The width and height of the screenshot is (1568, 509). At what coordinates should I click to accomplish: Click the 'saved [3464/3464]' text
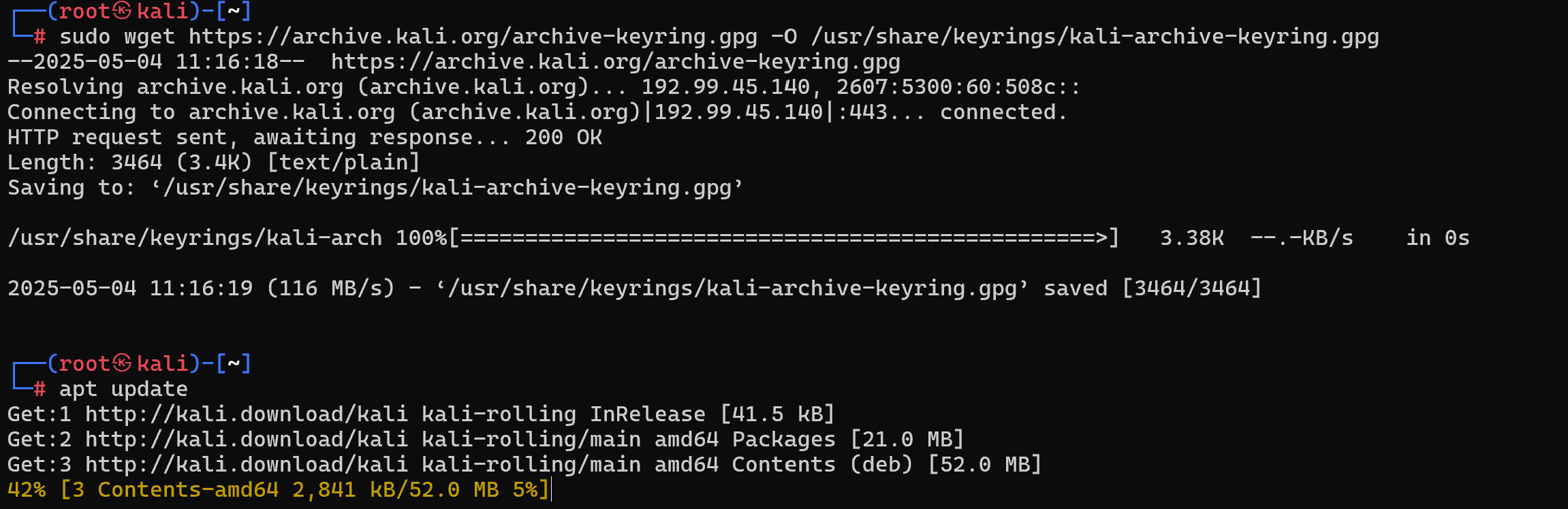point(1153,289)
